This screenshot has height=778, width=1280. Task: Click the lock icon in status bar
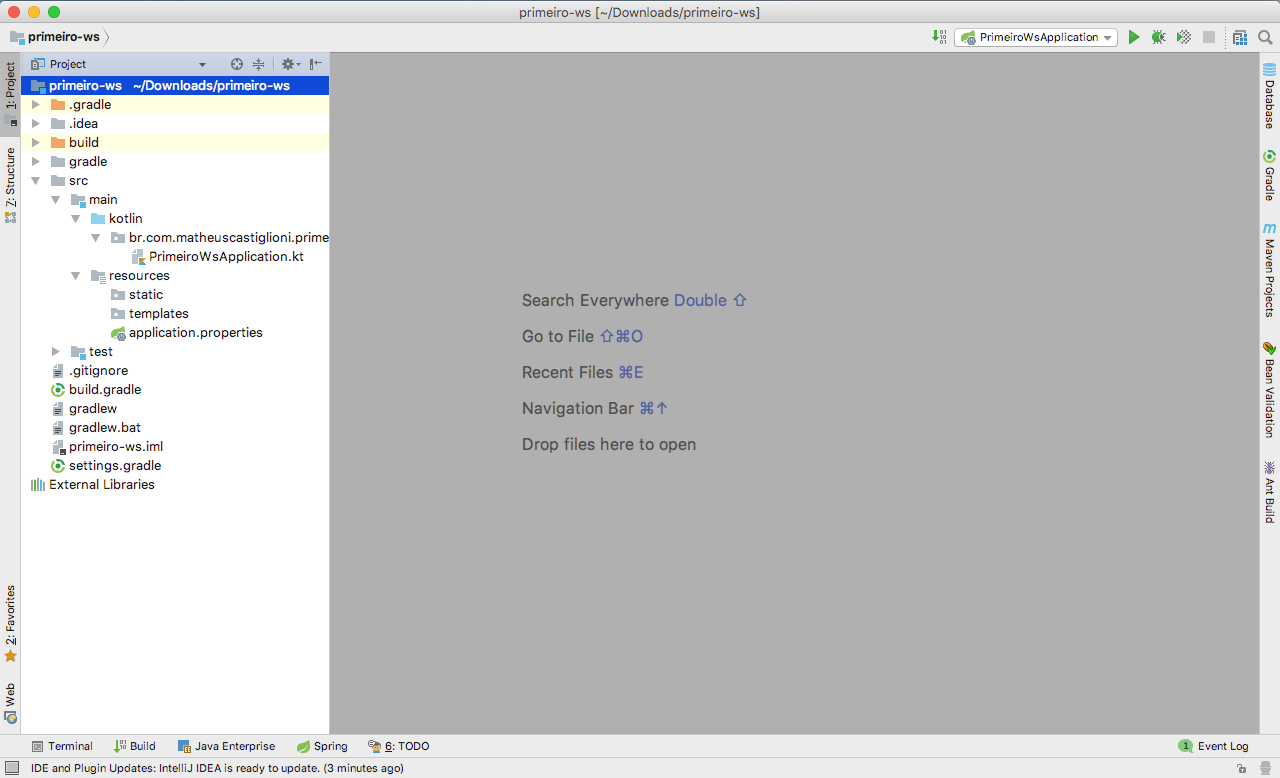pos(1241,768)
